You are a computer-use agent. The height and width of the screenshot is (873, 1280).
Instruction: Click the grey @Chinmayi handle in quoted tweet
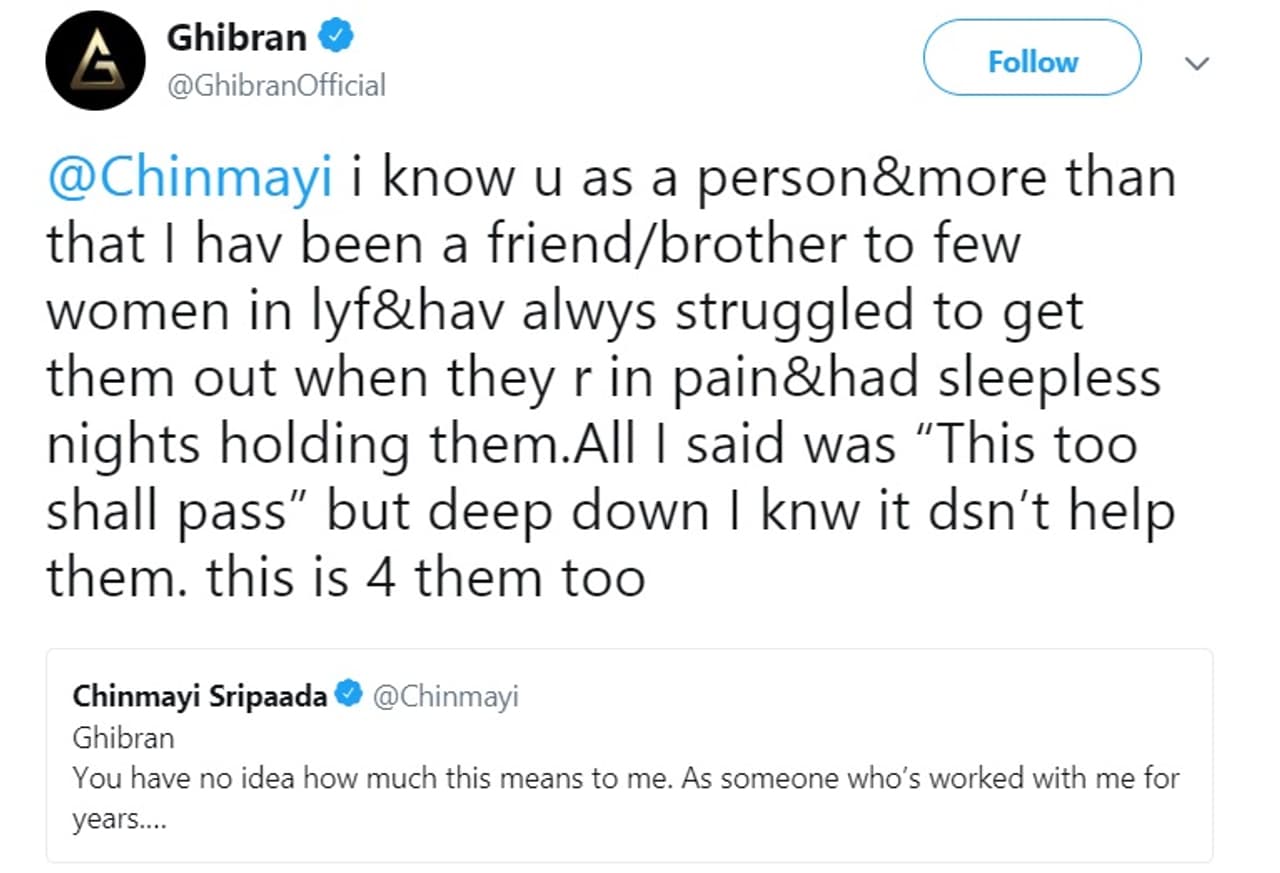[446, 696]
